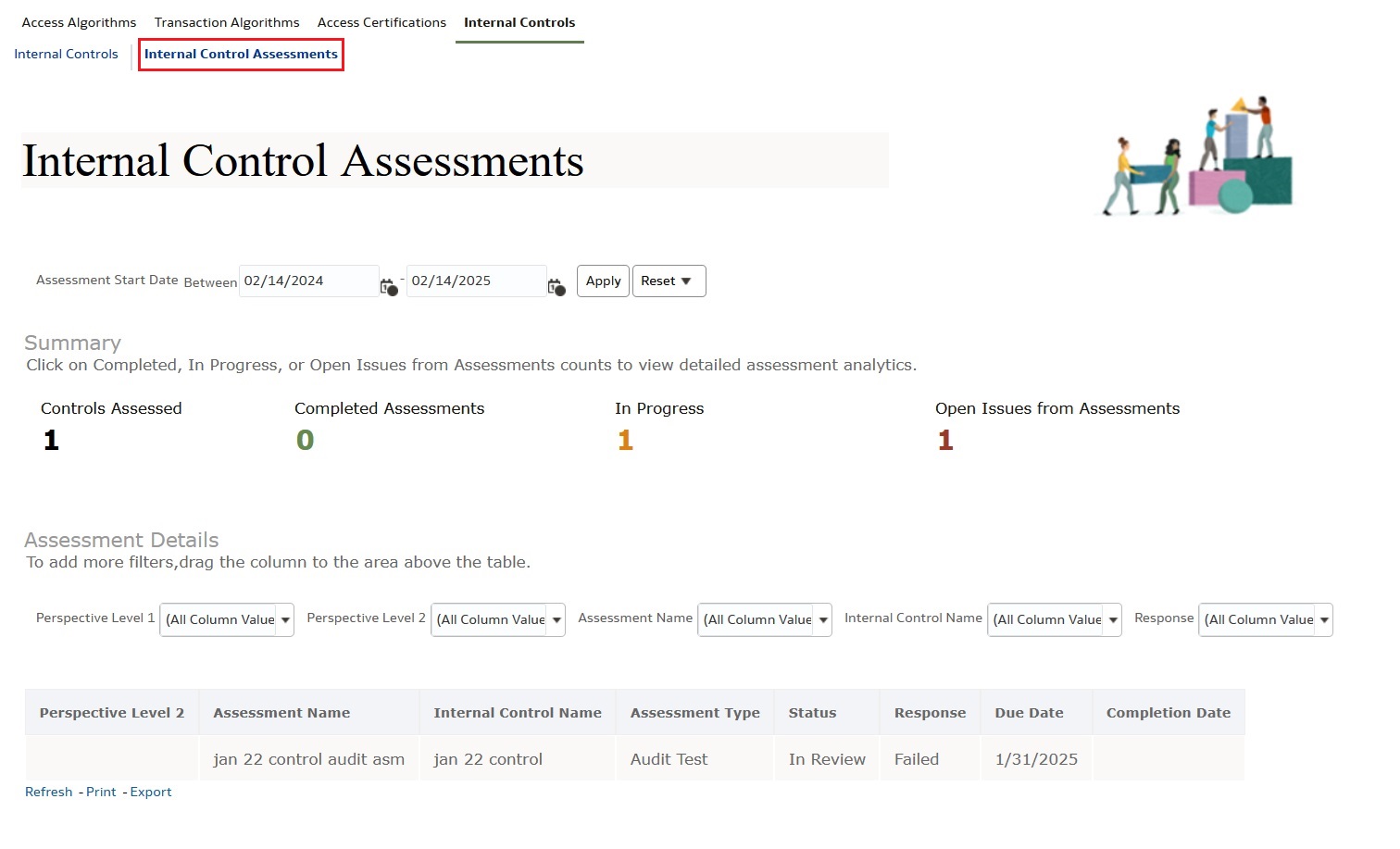Image resolution: width=1400 pixels, height=849 pixels.
Task: Select the Internal Controls top tab
Action: pos(519,22)
